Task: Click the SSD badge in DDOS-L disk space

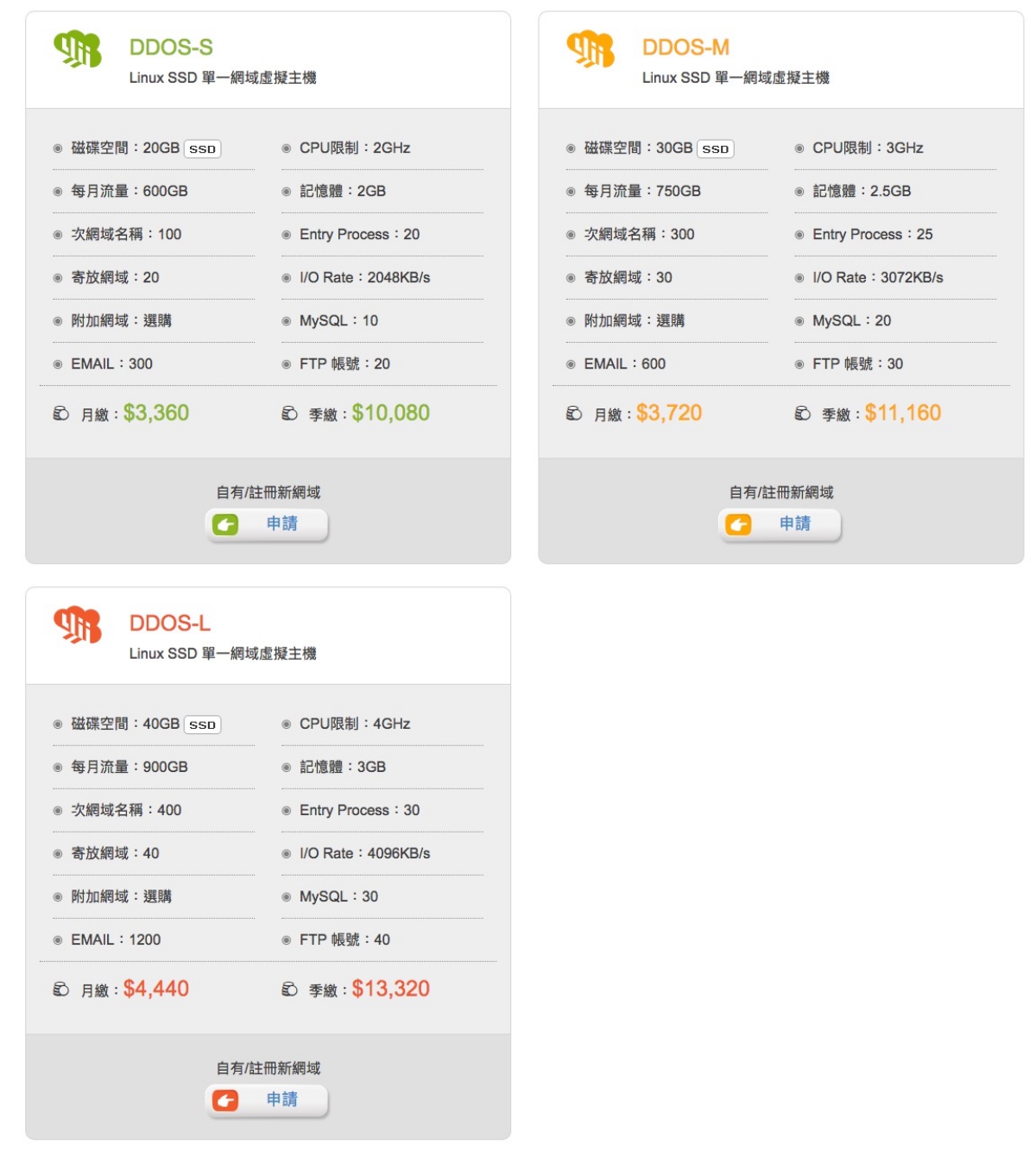Action: coord(203,725)
